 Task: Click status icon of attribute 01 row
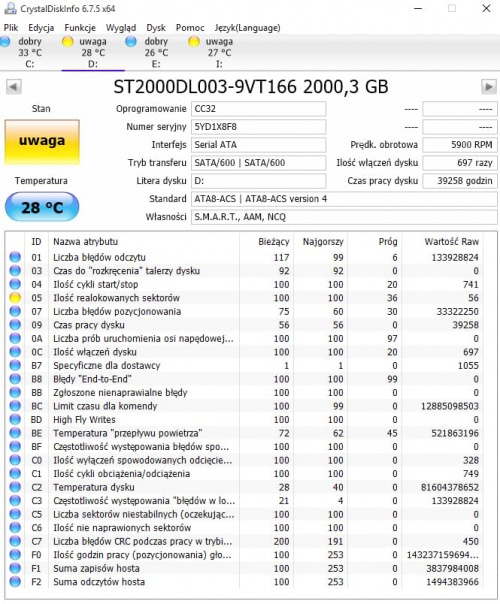tap(15, 257)
